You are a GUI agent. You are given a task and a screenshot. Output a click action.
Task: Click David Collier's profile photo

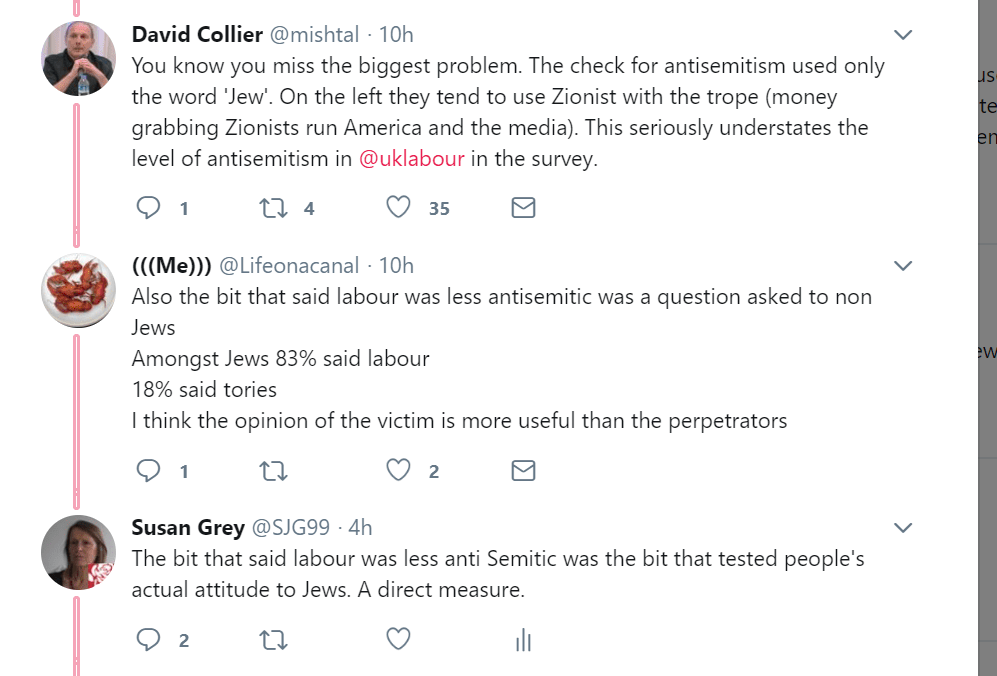pyautogui.click(x=78, y=58)
